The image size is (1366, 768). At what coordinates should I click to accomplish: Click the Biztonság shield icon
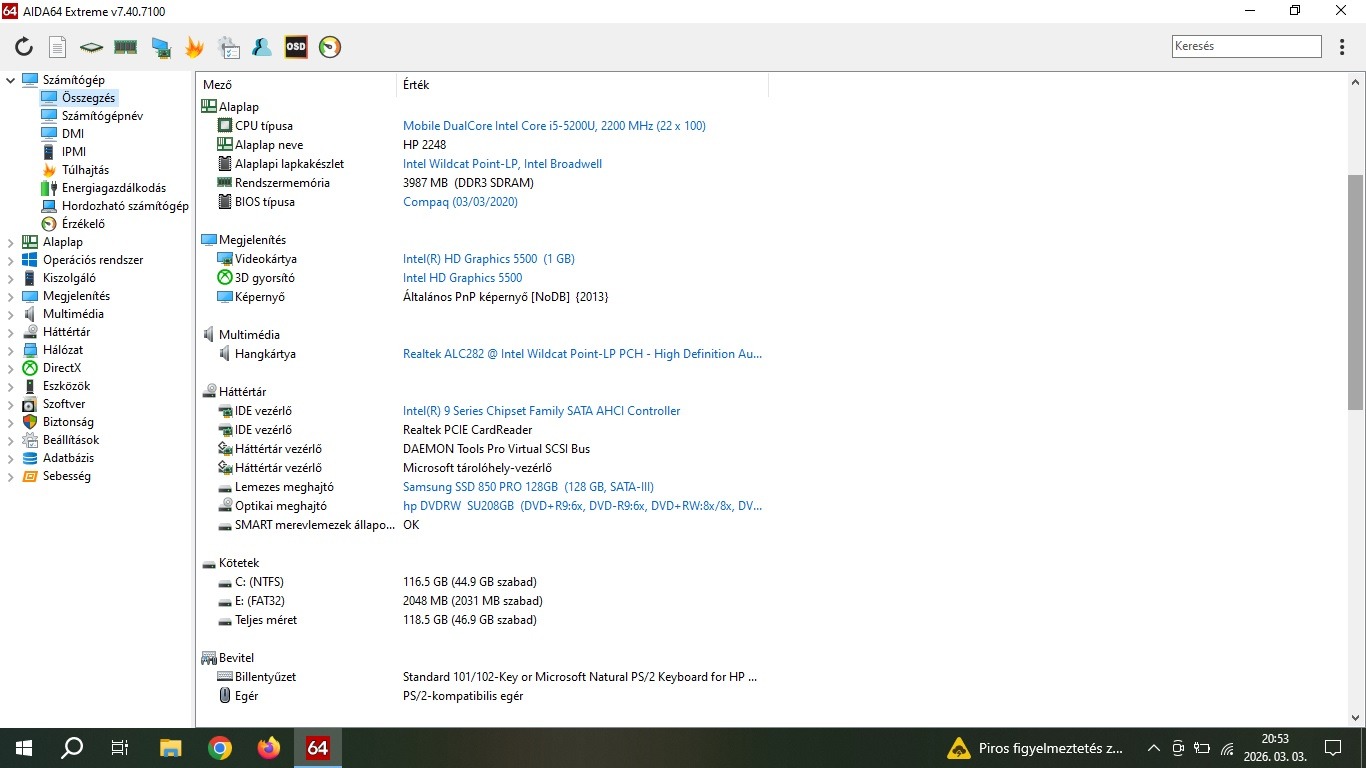tap(30, 422)
